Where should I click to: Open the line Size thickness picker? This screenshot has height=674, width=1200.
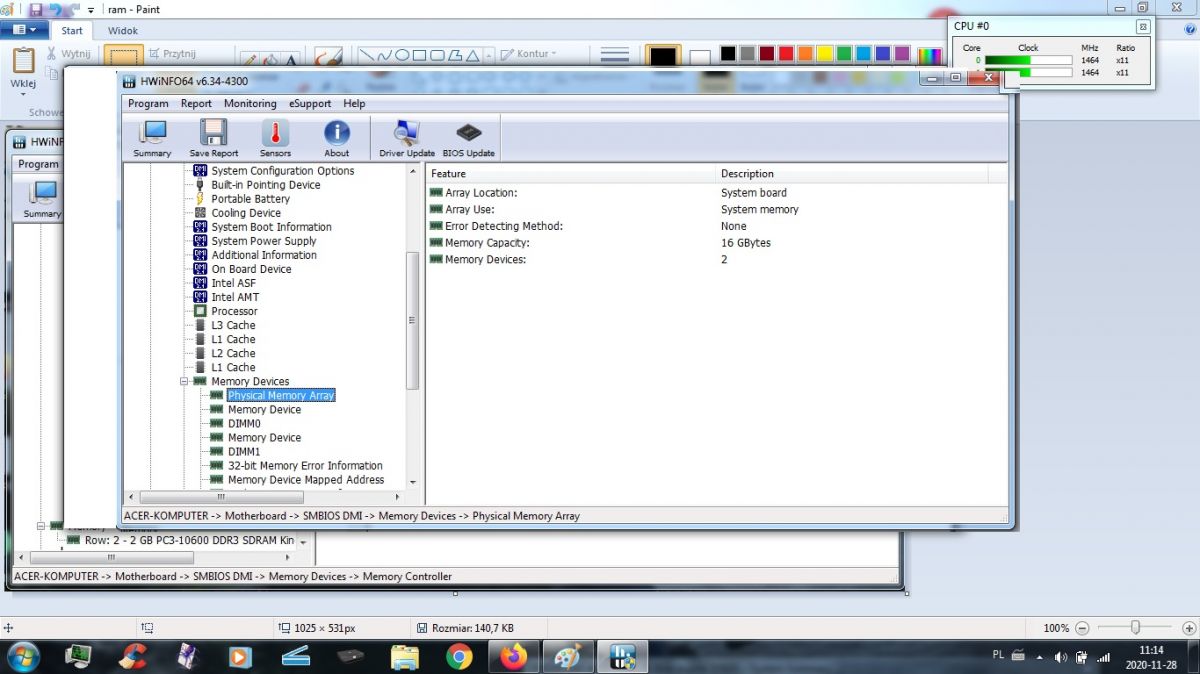[614, 56]
